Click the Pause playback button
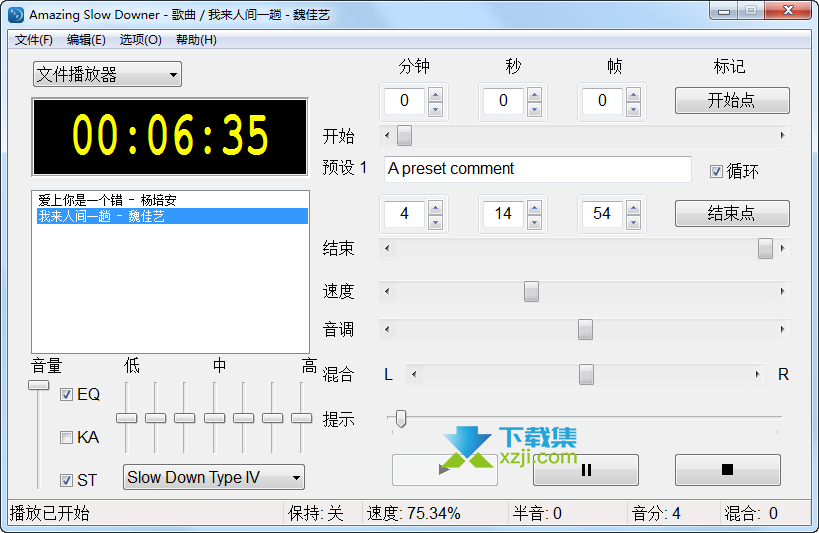 (586, 470)
